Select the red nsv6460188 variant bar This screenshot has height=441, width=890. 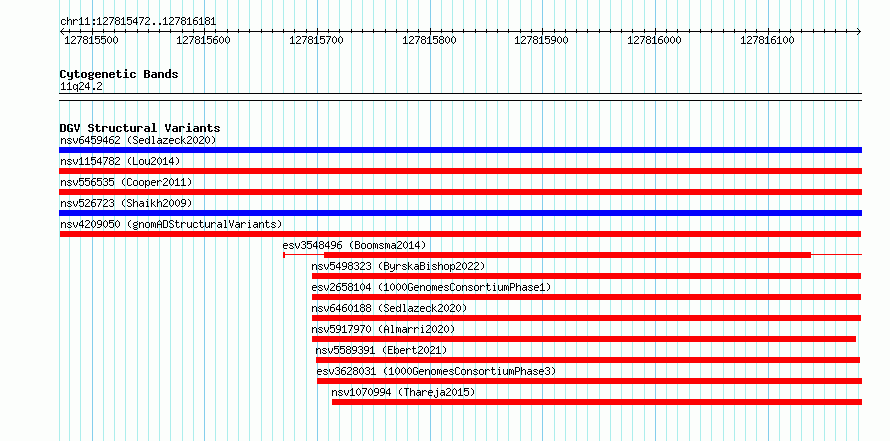pyautogui.click(x=586, y=318)
